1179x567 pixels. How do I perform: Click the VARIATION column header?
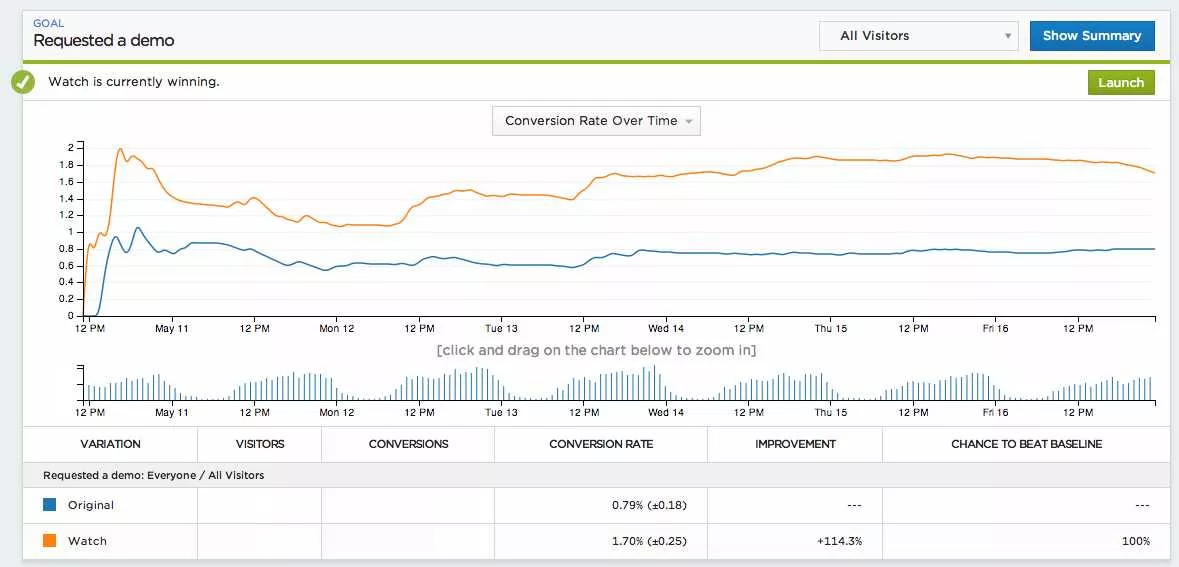click(110, 444)
